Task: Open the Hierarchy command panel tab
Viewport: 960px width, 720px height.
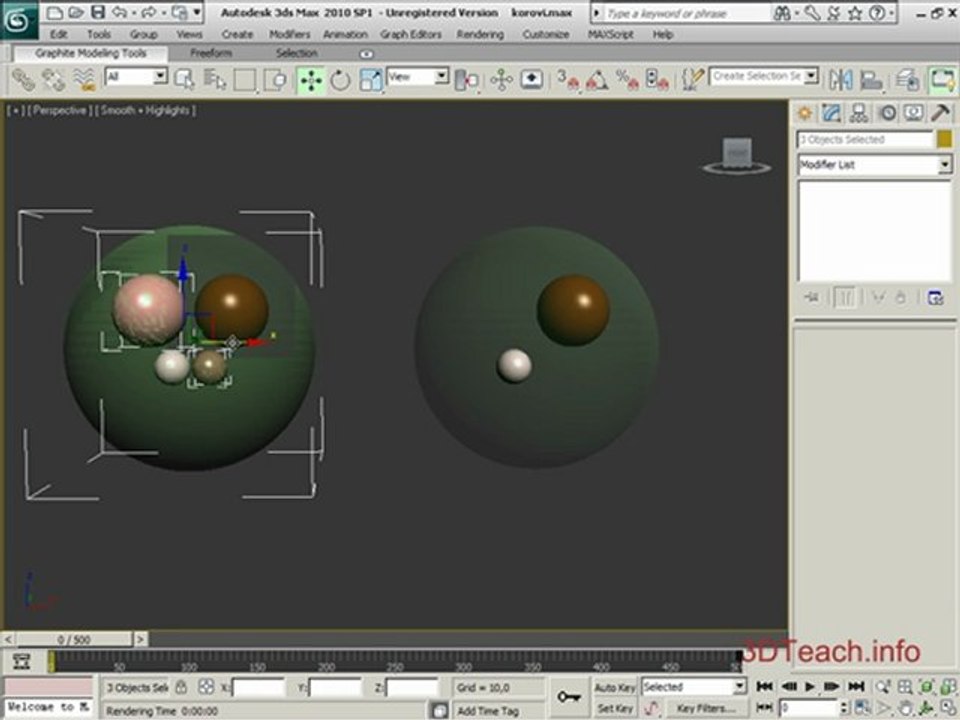Action: [859, 113]
